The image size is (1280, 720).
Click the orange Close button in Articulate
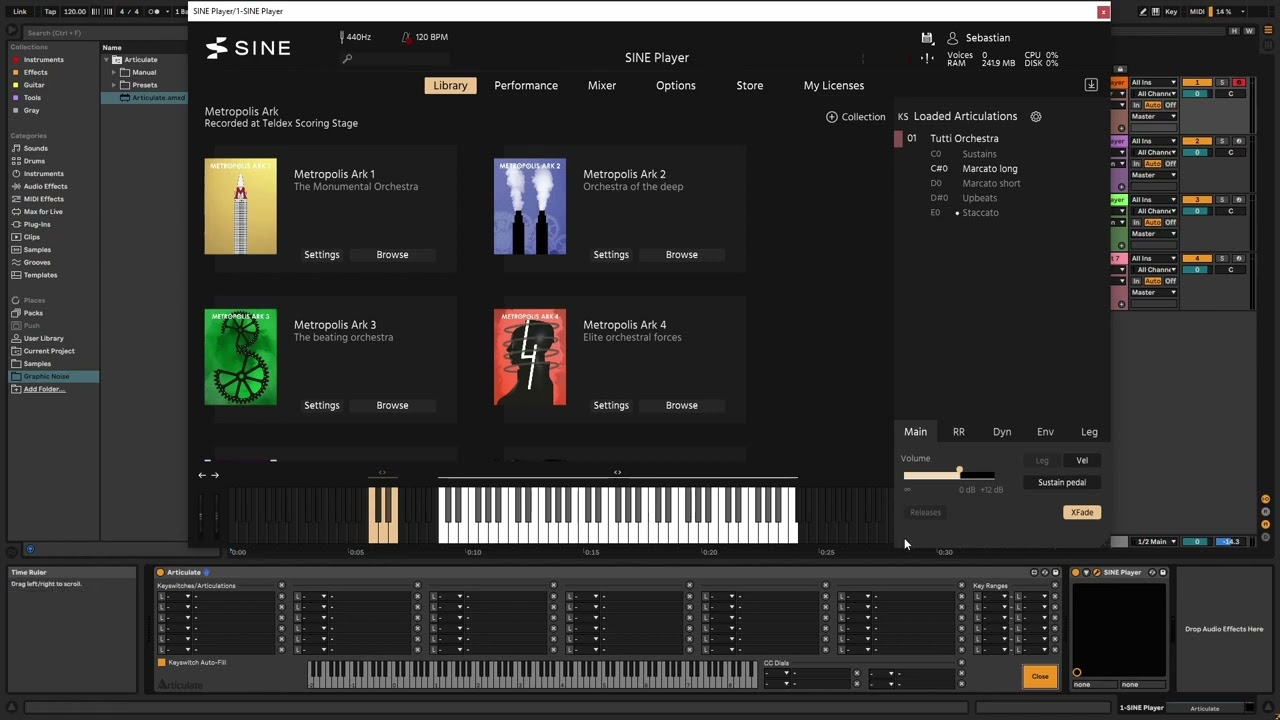(1040, 677)
